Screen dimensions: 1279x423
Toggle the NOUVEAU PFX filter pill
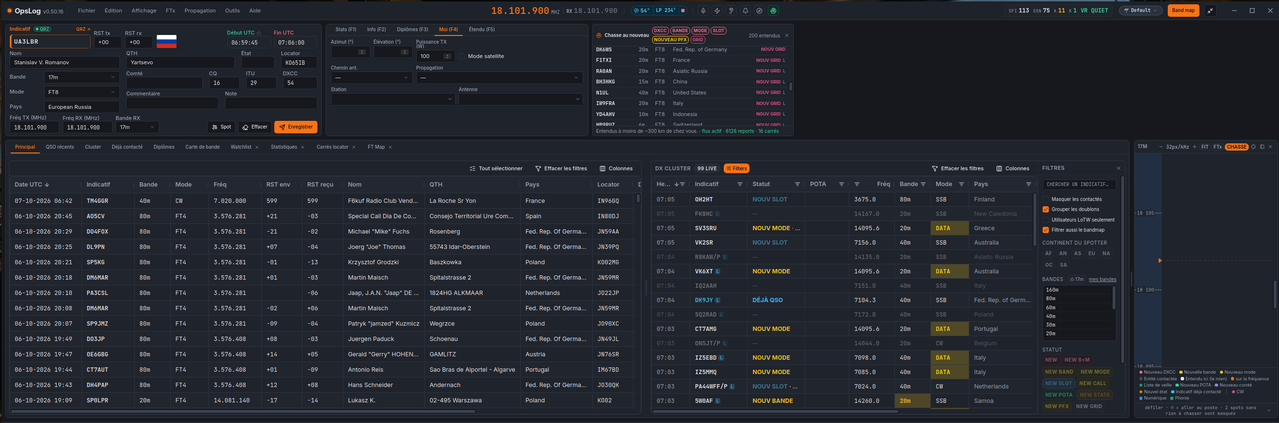pos(670,40)
